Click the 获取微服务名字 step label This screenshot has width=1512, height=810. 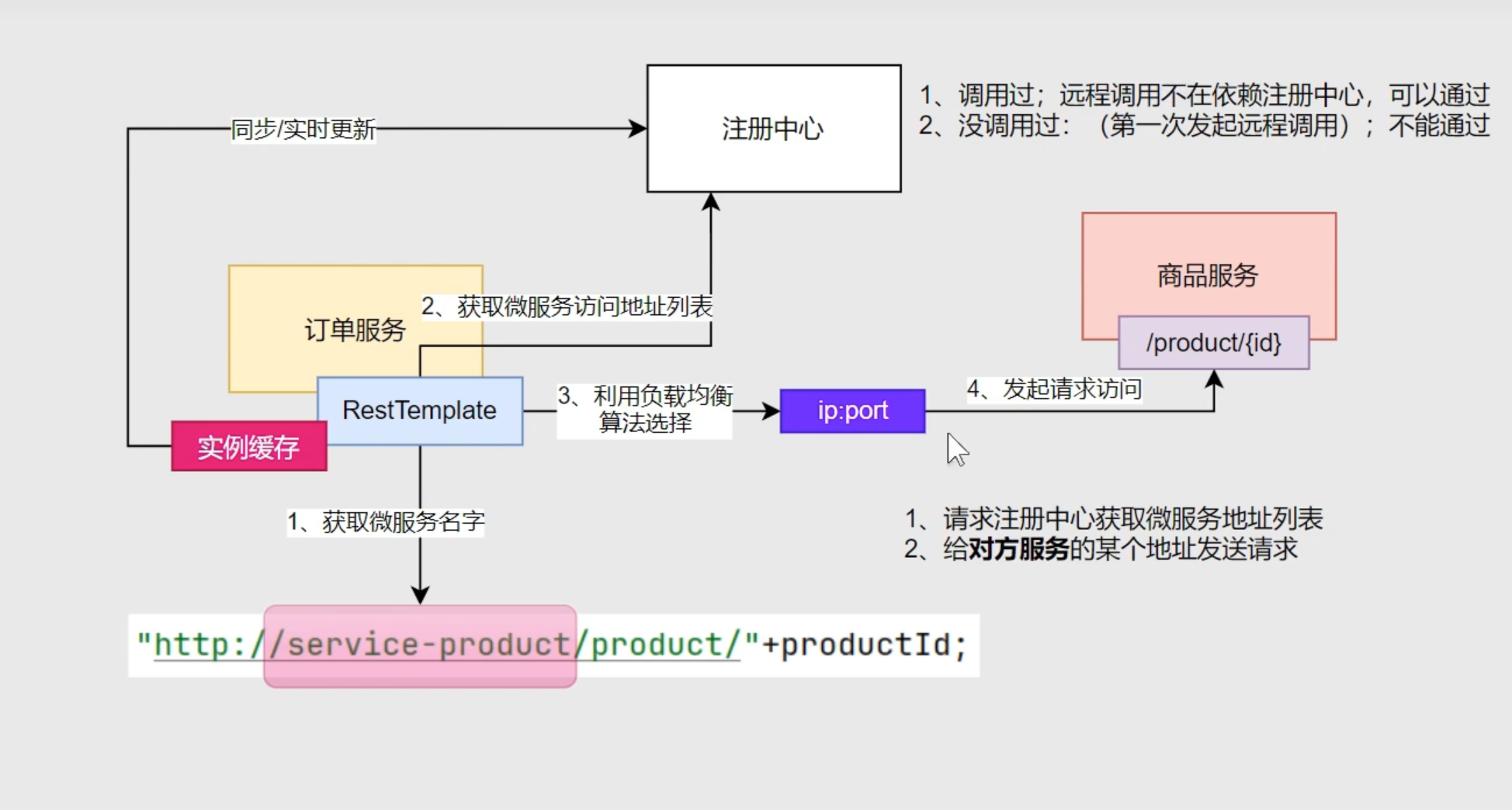pos(386,521)
